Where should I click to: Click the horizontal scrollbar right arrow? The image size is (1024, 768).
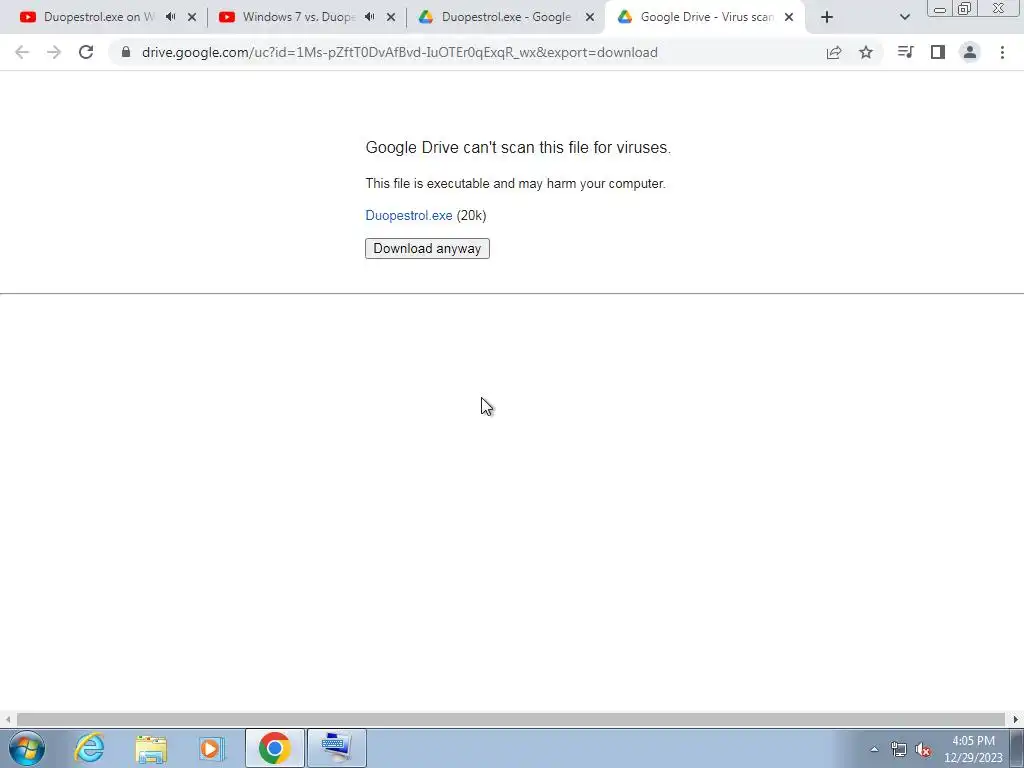1016,720
